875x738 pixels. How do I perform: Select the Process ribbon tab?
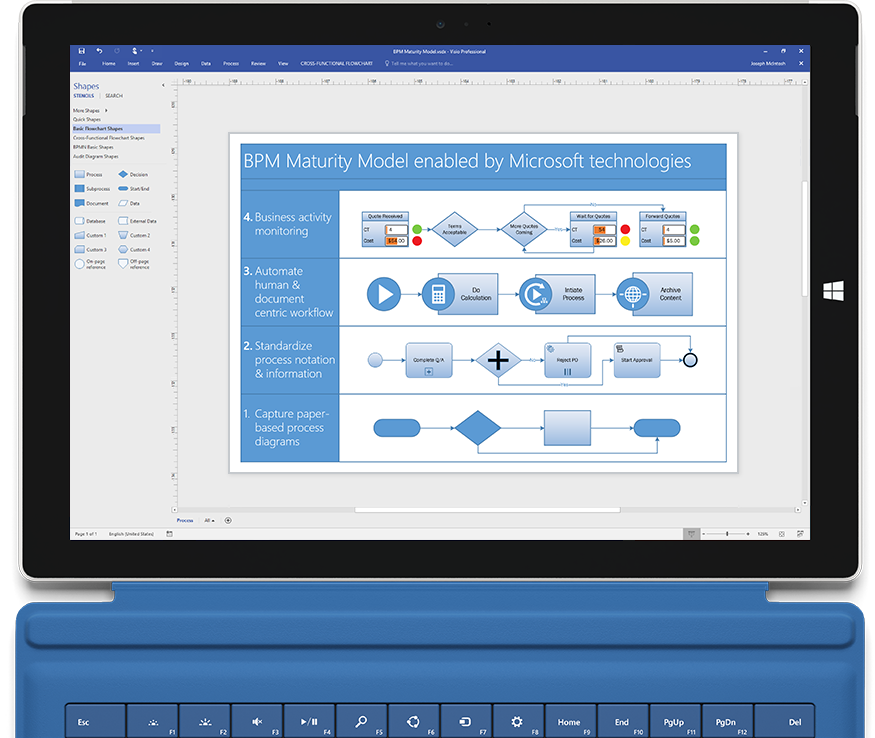click(231, 64)
